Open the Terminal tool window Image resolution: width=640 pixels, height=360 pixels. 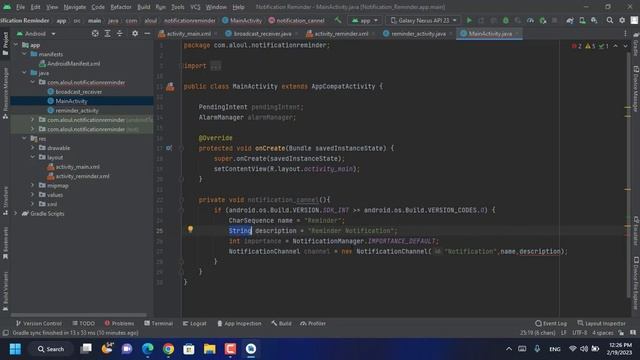[x=158, y=323]
